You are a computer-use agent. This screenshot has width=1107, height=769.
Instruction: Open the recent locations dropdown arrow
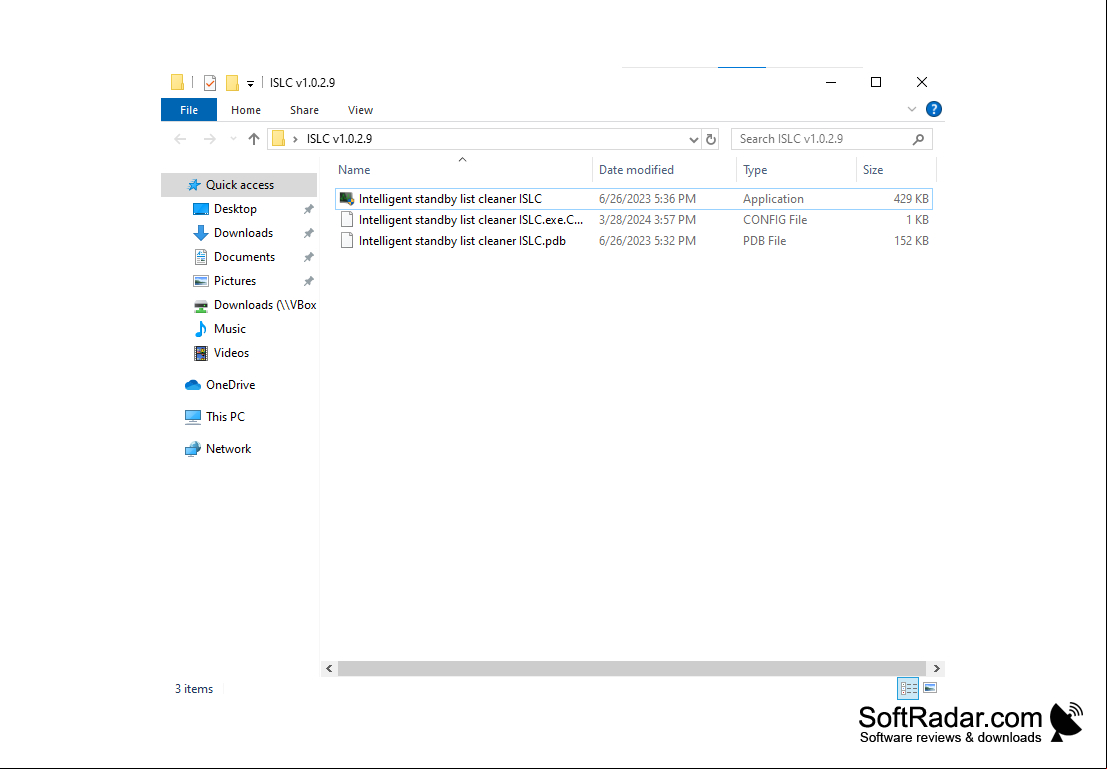coord(233,139)
